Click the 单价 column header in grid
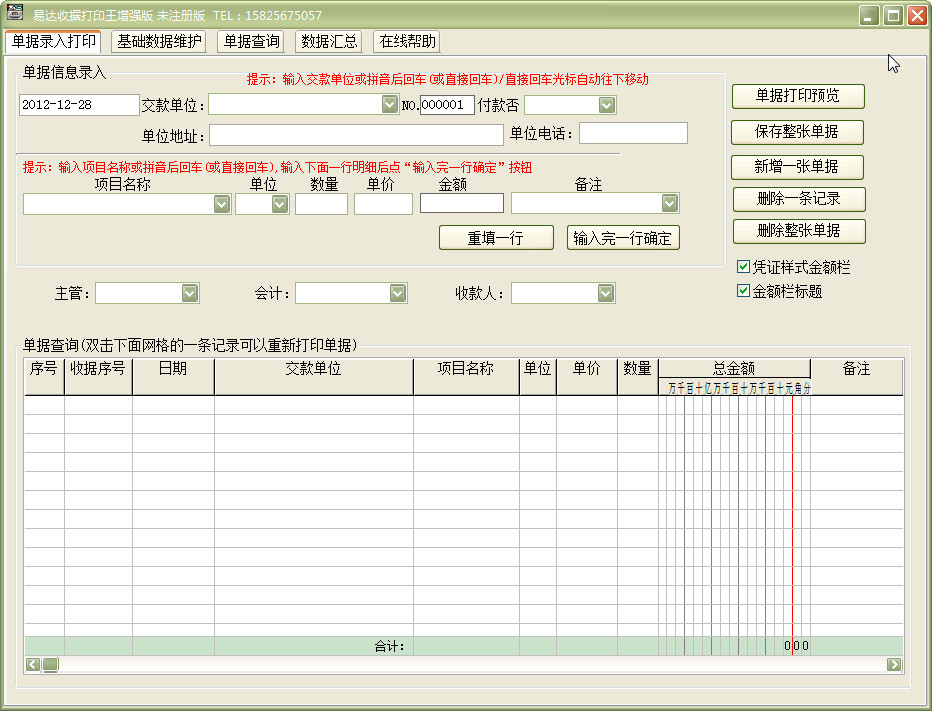Viewport: 932px width, 711px height. pyautogui.click(x=587, y=376)
